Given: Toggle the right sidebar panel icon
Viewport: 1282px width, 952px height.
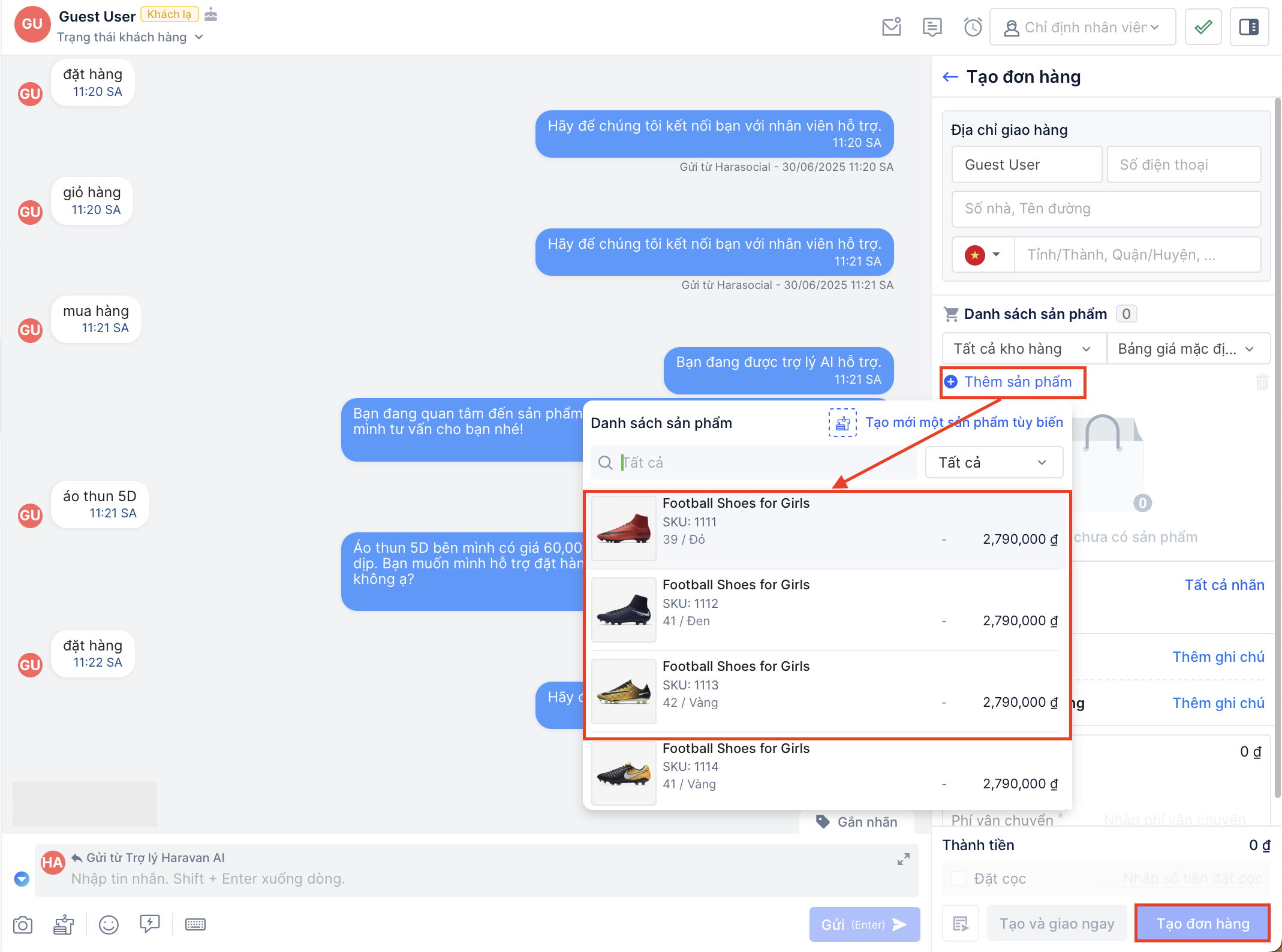Looking at the screenshot, I should tap(1249, 27).
